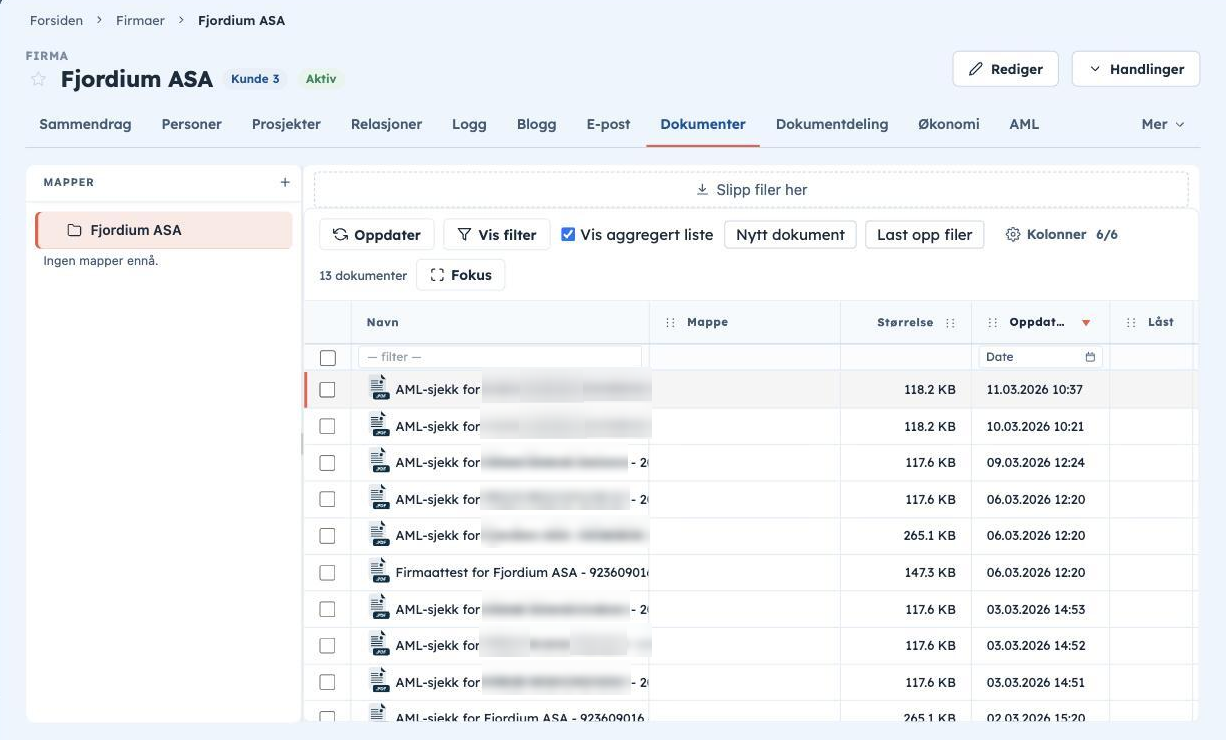Open the calendar icon in the date filter

[x=1090, y=357]
